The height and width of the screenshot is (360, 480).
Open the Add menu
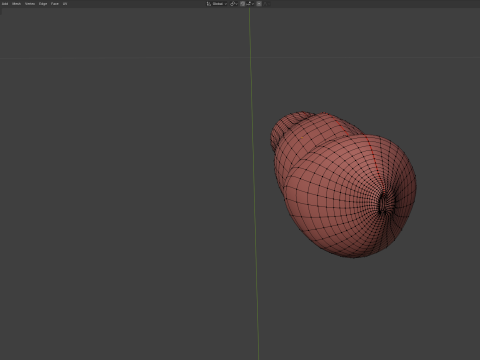tap(5, 4)
